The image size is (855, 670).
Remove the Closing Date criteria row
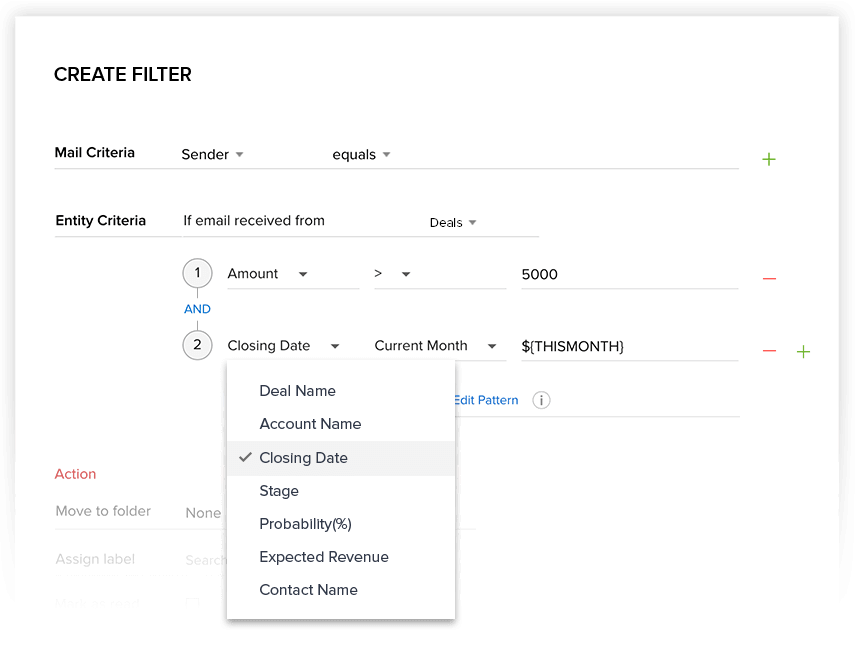(x=769, y=351)
